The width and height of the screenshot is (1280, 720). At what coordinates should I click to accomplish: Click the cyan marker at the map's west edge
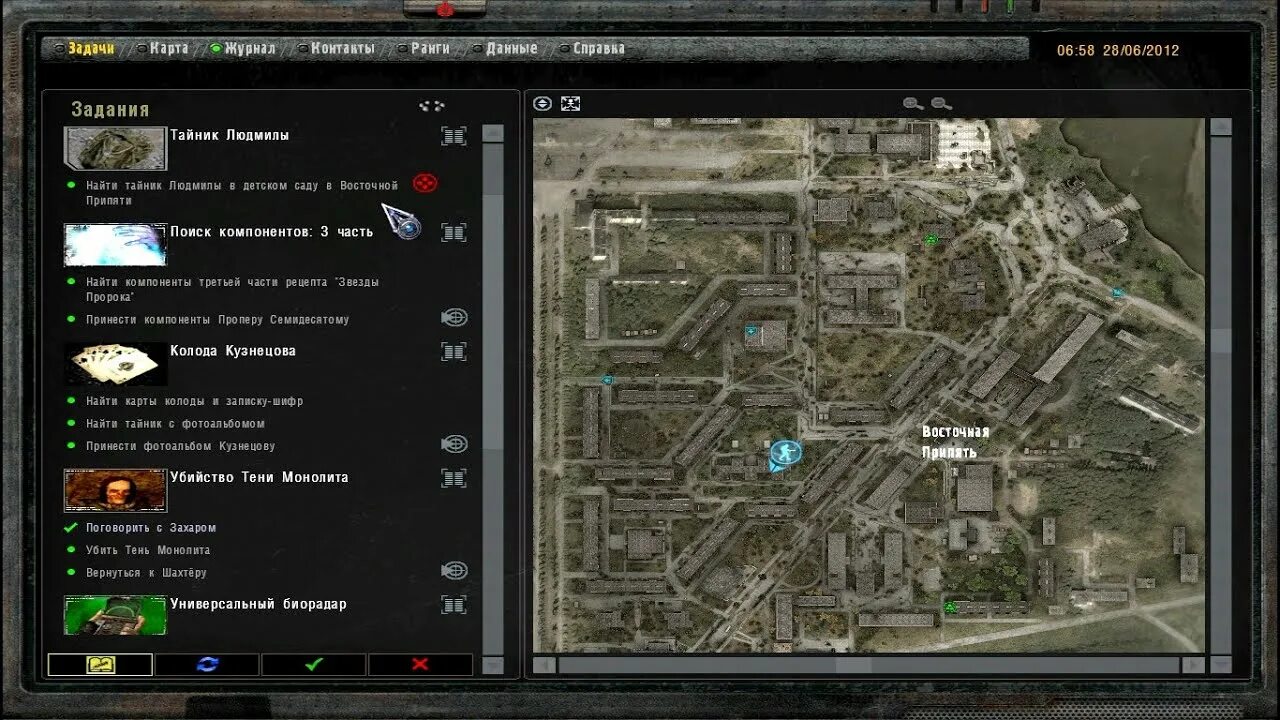(x=606, y=380)
